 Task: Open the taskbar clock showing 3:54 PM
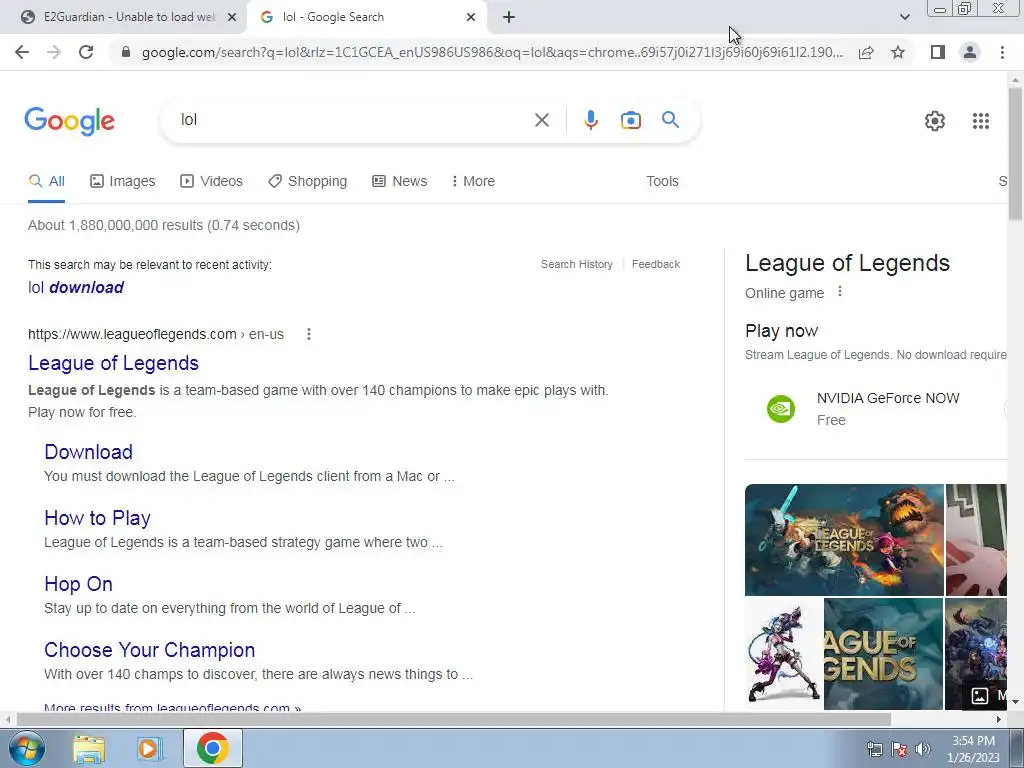coord(973,749)
